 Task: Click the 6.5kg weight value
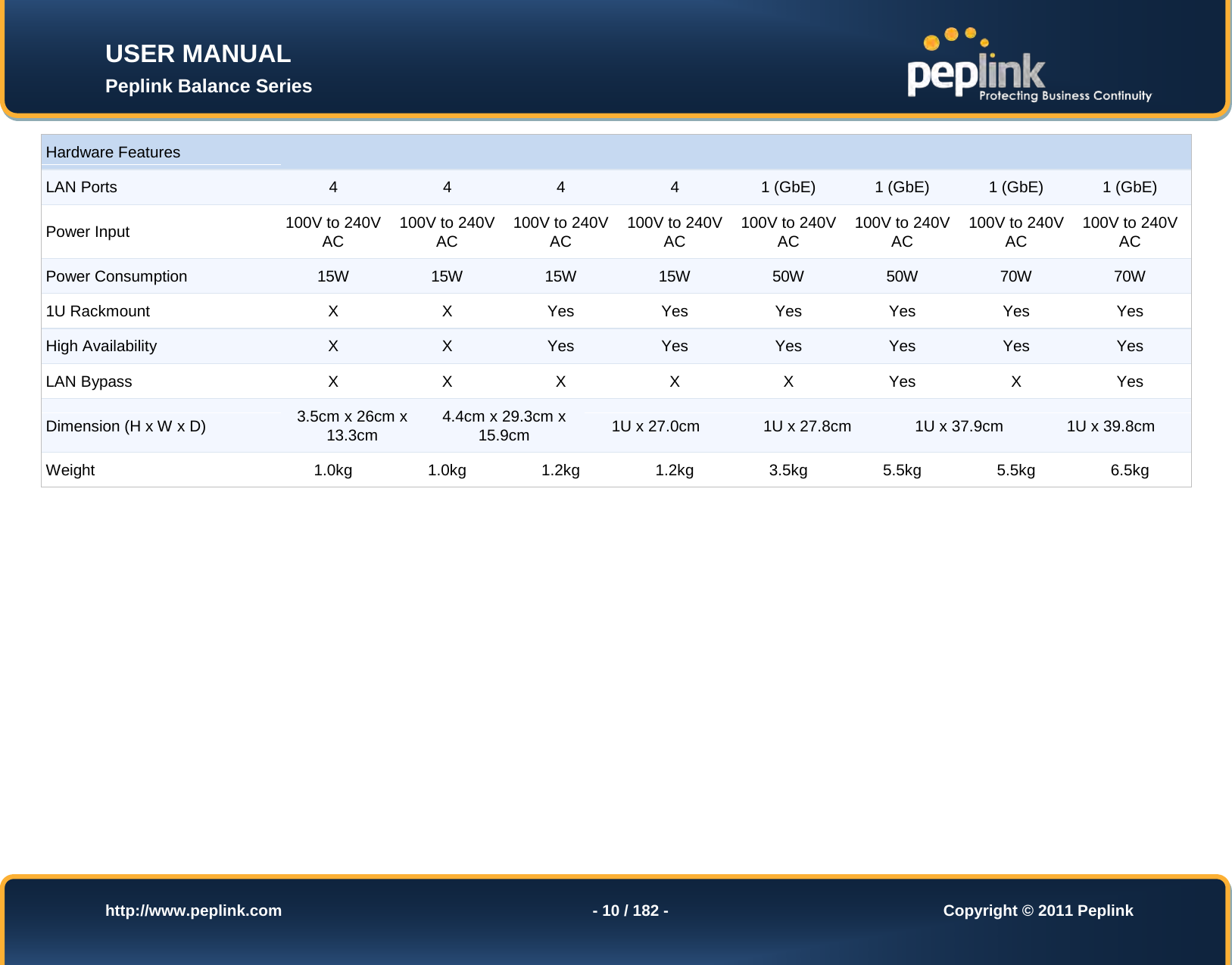point(1130,470)
